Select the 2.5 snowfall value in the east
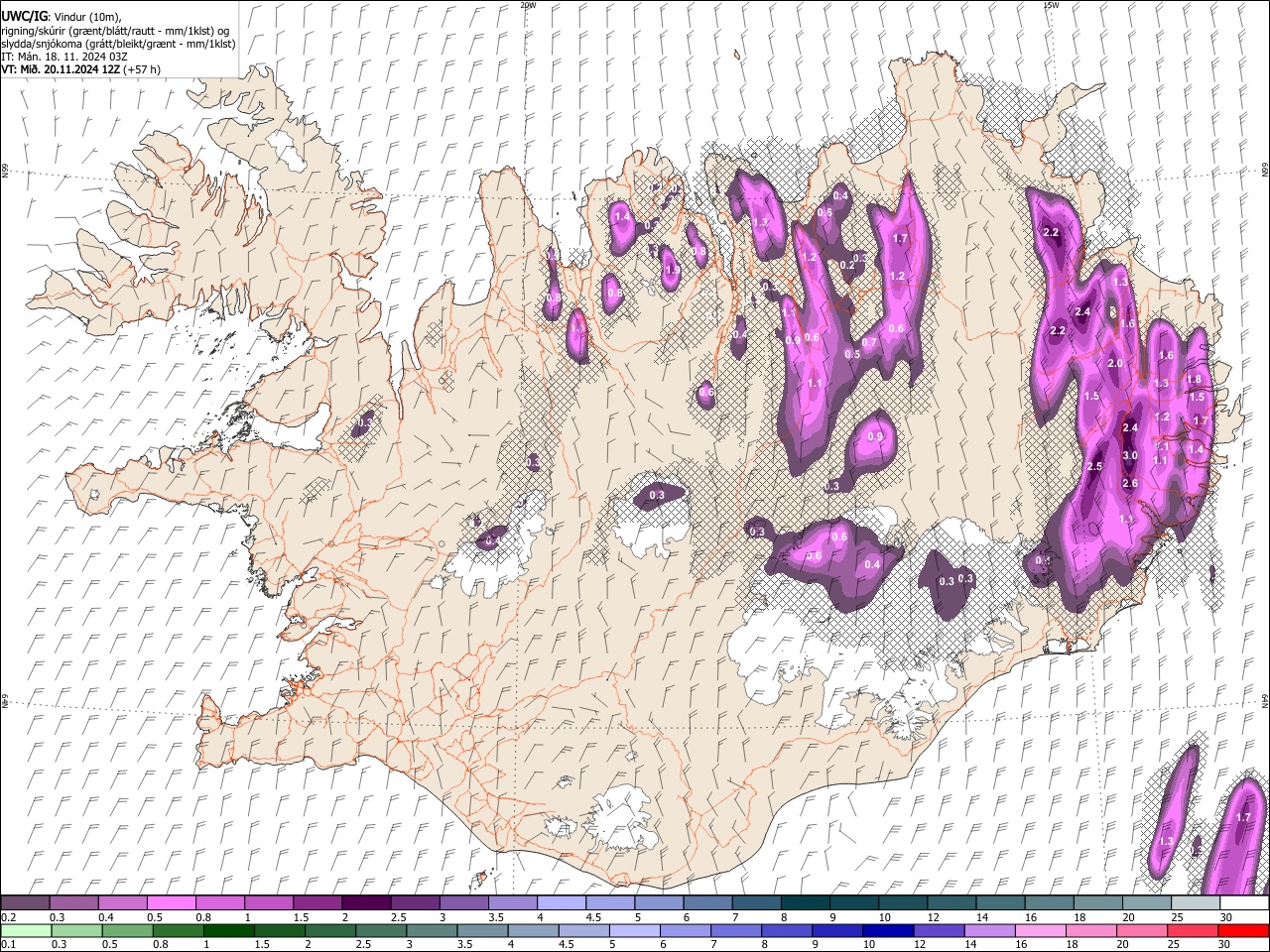 1094,466
